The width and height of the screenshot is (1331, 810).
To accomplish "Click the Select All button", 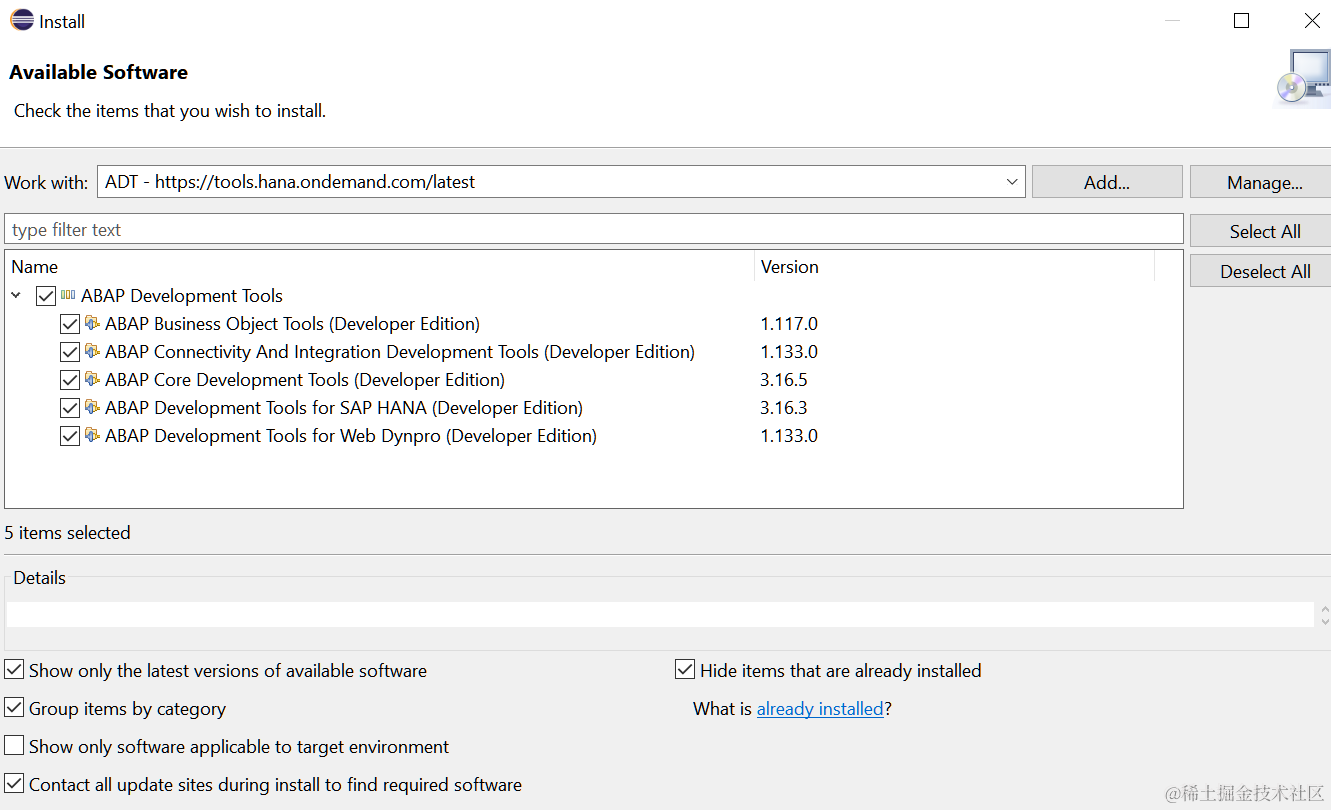I will [1263, 231].
